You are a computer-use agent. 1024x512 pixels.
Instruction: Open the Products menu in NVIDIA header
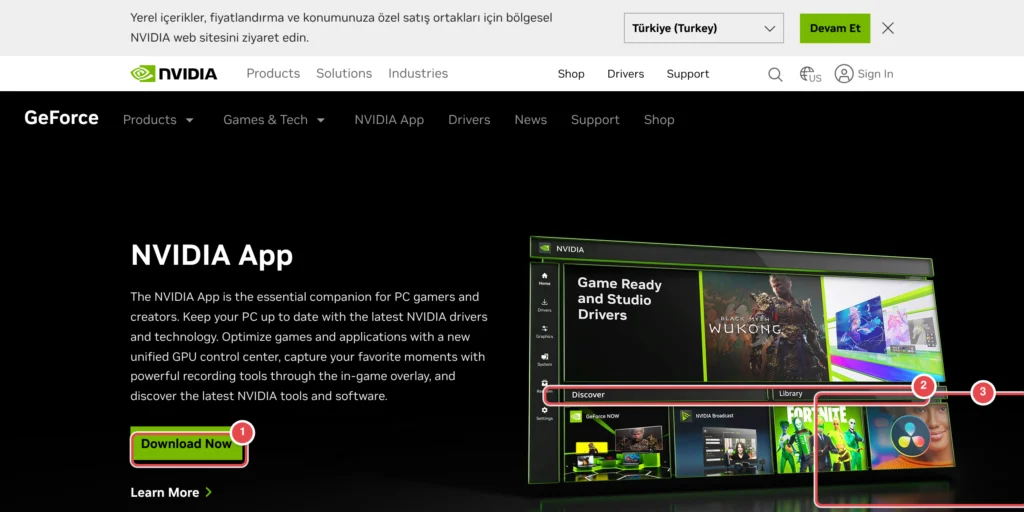tap(273, 74)
